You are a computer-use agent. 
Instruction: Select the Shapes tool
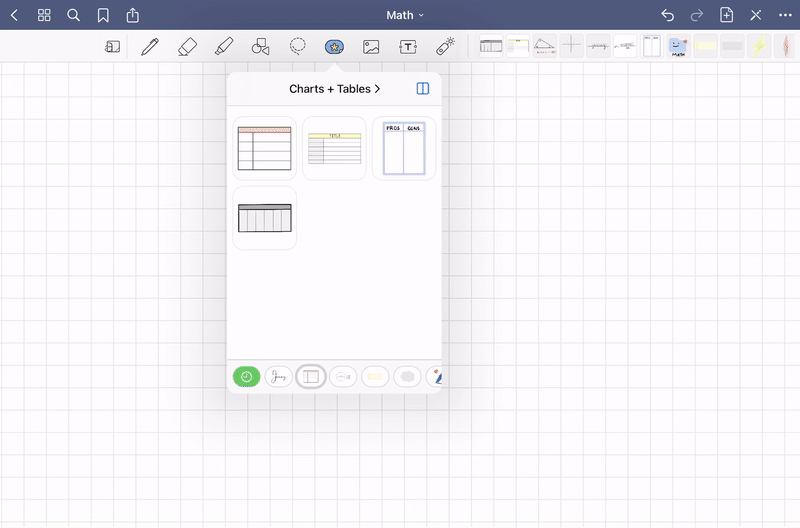click(260, 46)
